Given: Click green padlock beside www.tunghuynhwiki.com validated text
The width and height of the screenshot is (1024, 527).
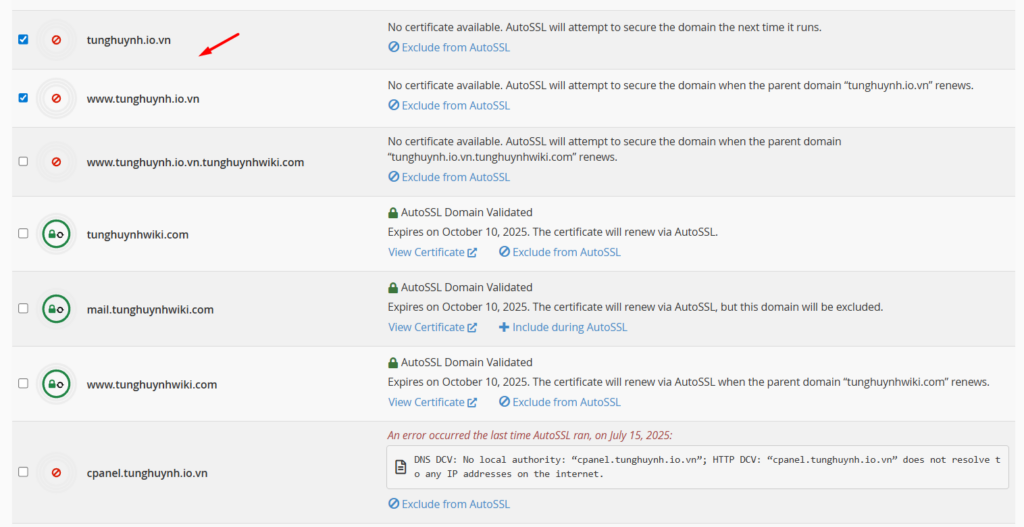Looking at the screenshot, I should coord(392,362).
